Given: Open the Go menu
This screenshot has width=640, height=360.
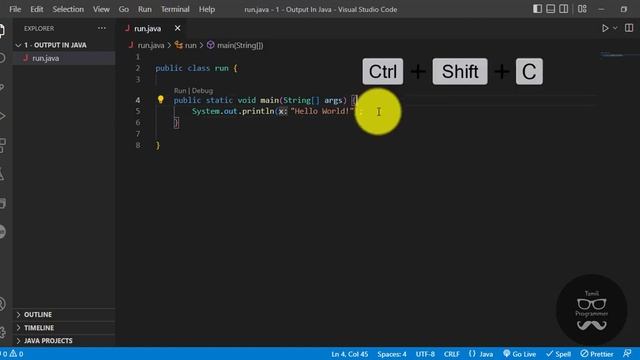Looking at the screenshot, I should coord(124,9).
